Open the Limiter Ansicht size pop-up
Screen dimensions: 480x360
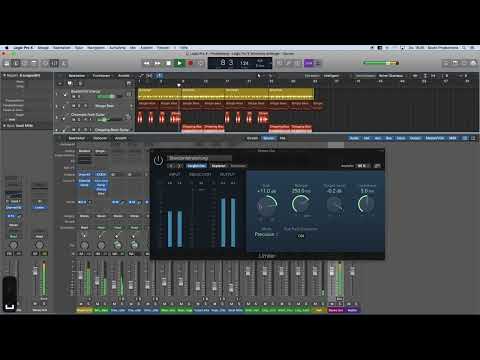coord(363,166)
